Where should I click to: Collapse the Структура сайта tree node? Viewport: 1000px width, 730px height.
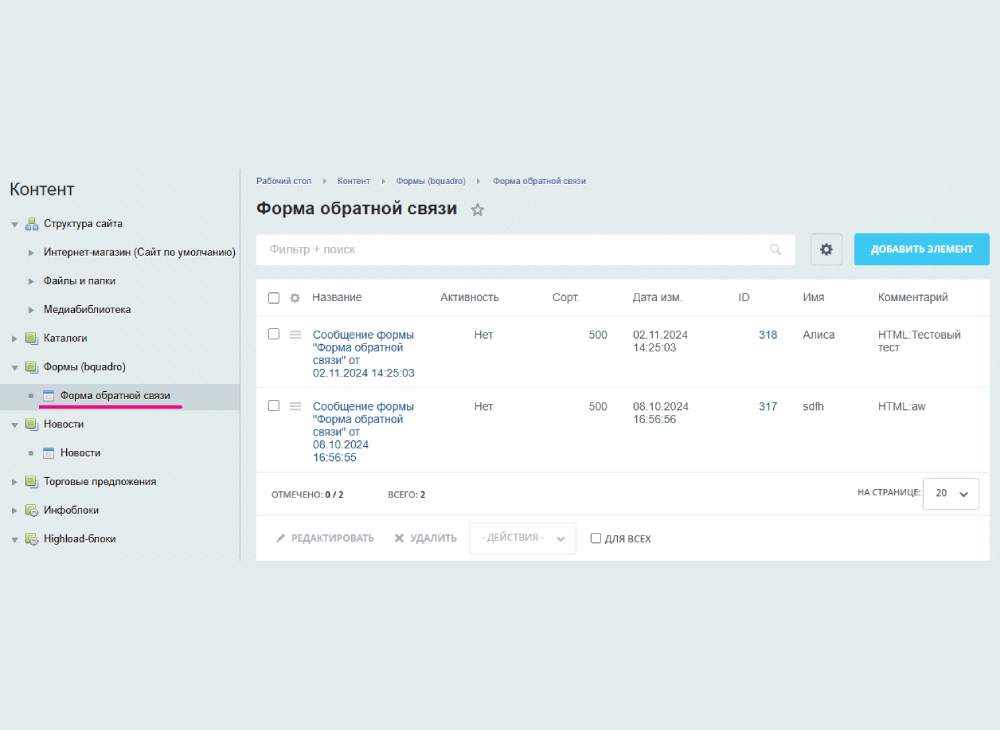[15, 224]
